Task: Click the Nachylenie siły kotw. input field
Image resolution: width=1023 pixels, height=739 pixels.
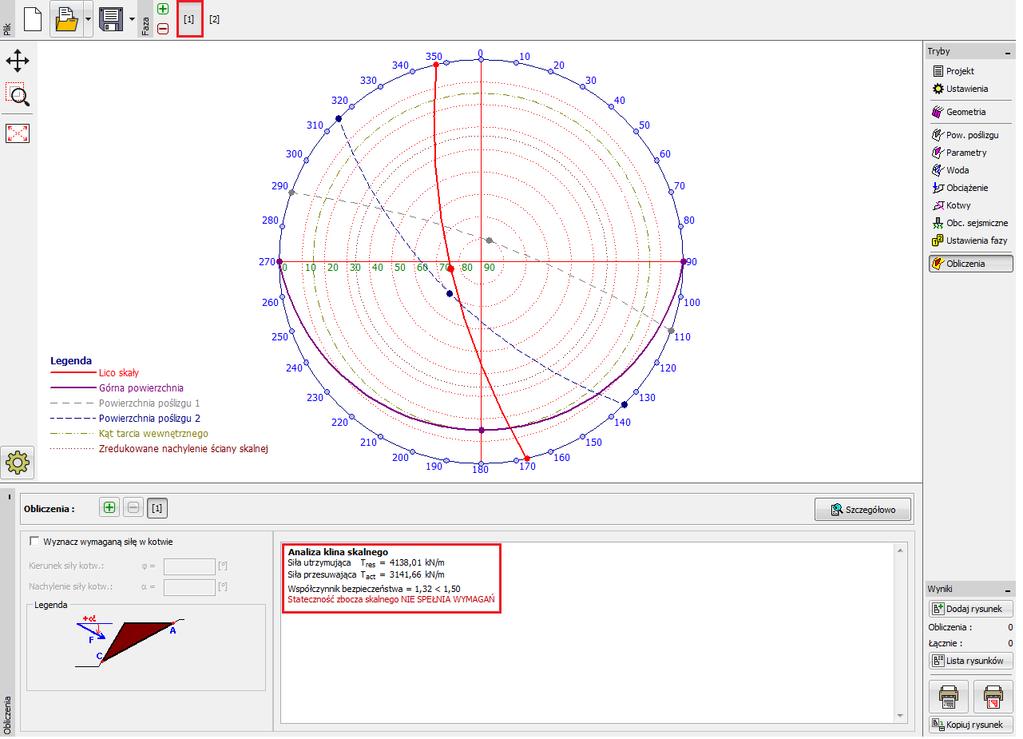Action: (x=189, y=587)
